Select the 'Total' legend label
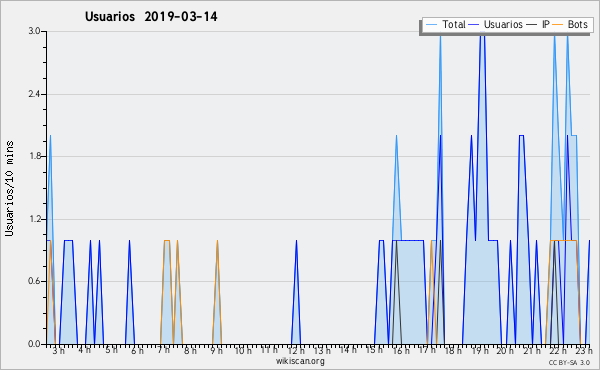 tap(454, 24)
